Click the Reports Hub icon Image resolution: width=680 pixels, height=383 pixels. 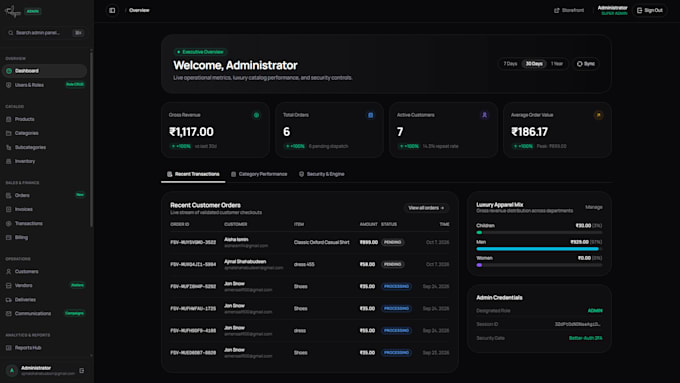click(9, 348)
